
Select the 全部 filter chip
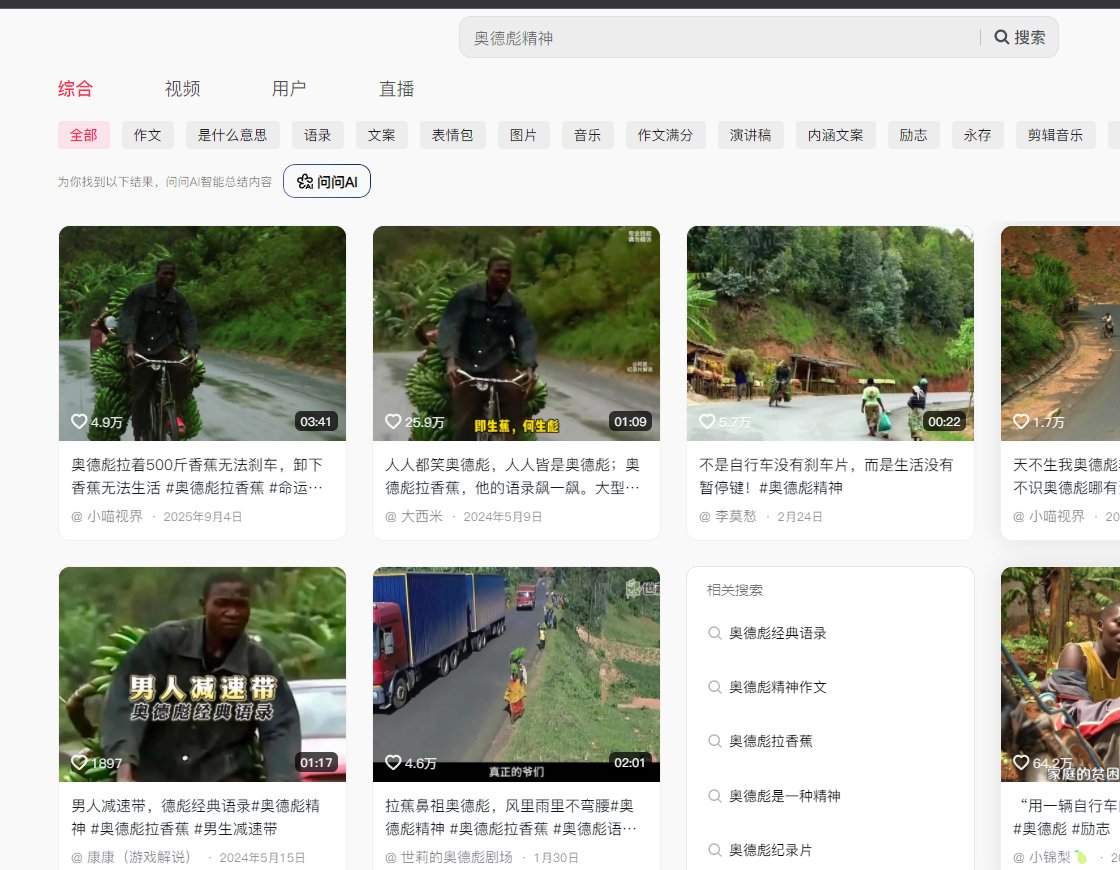(x=84, y=135)
